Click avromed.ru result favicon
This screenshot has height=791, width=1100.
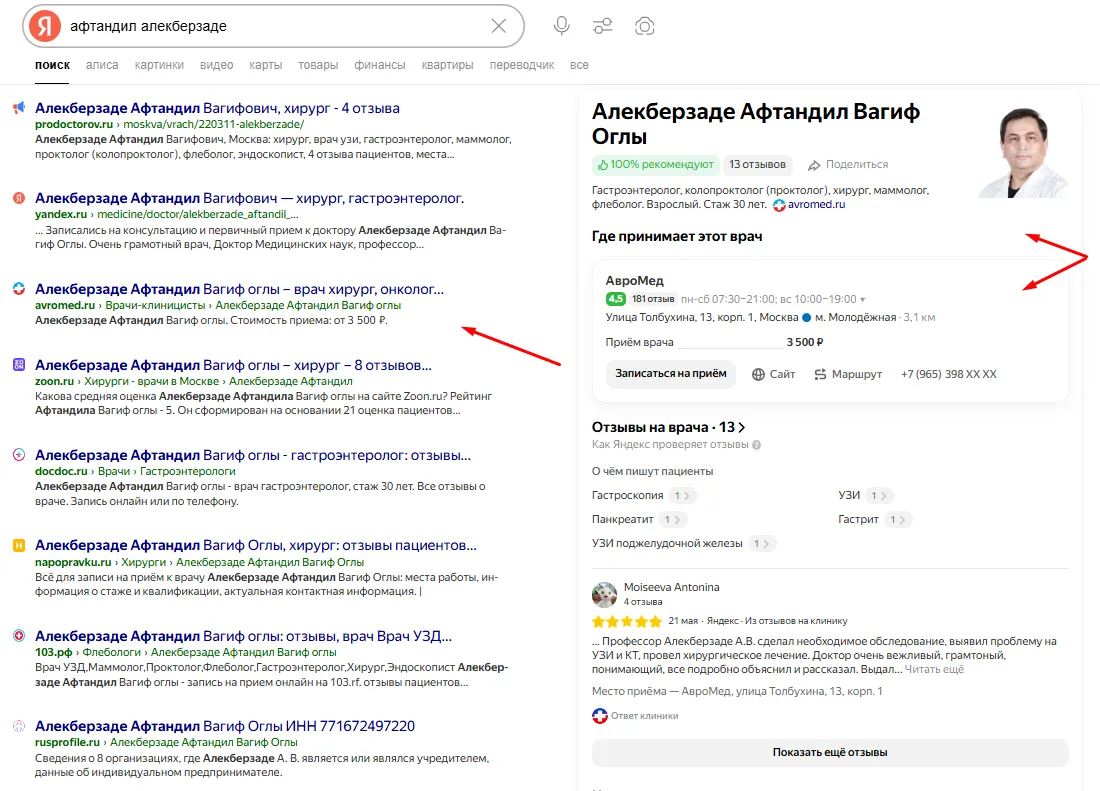(19, 288)
